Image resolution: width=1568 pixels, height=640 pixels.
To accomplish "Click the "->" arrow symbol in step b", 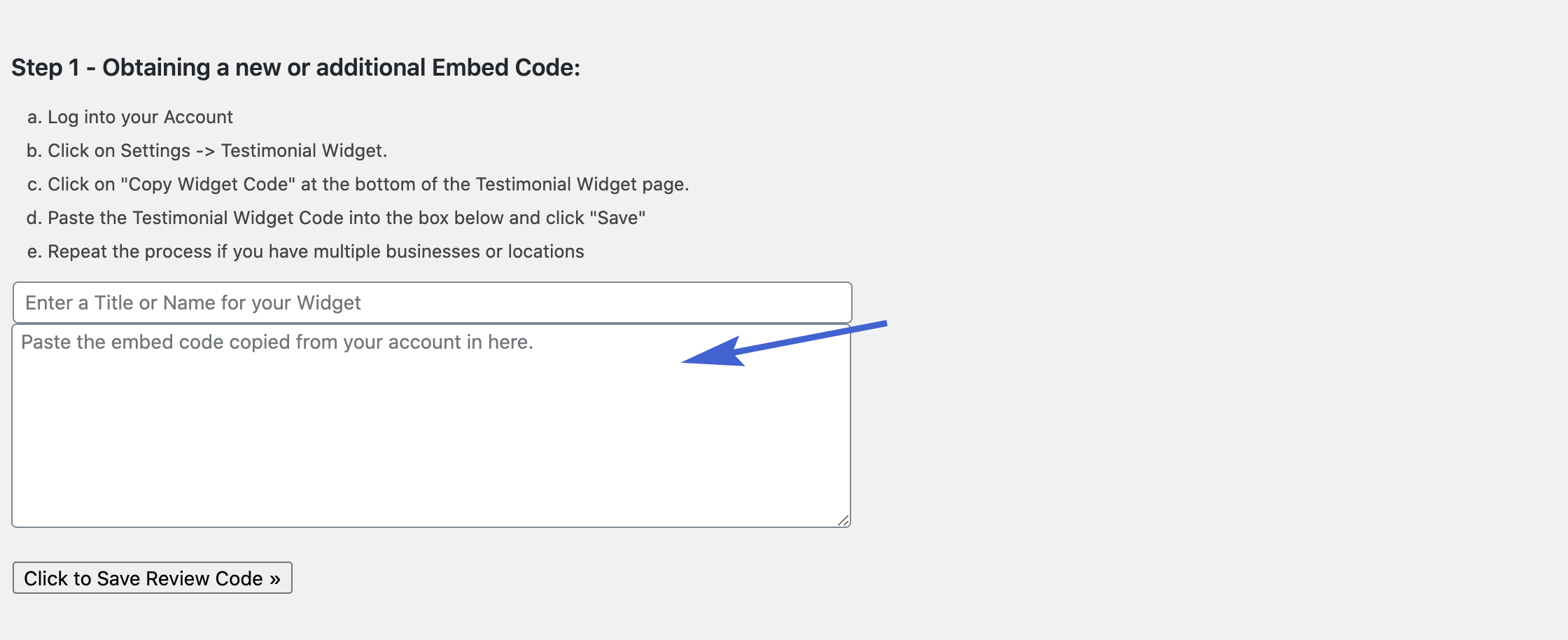I will click(206, 151).
